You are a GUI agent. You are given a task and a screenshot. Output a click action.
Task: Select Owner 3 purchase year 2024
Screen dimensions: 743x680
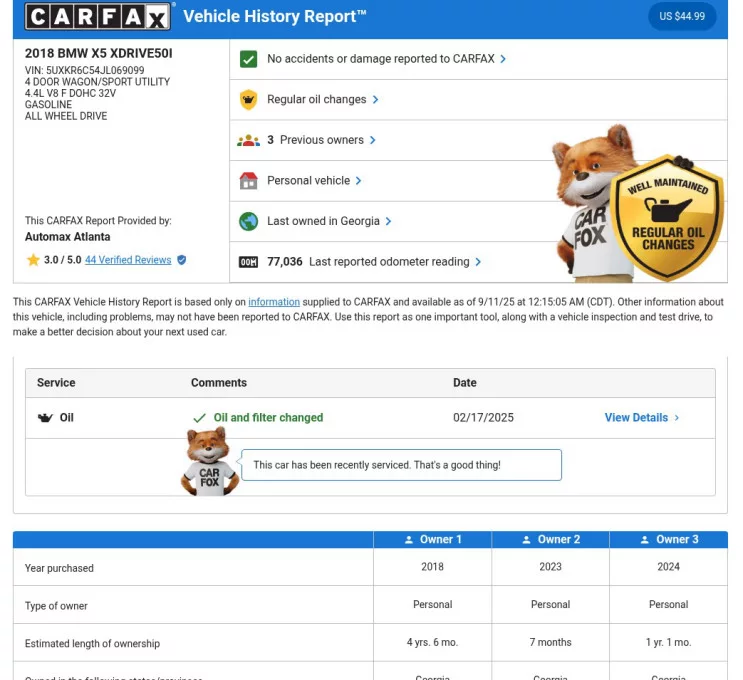click(668, 567)
